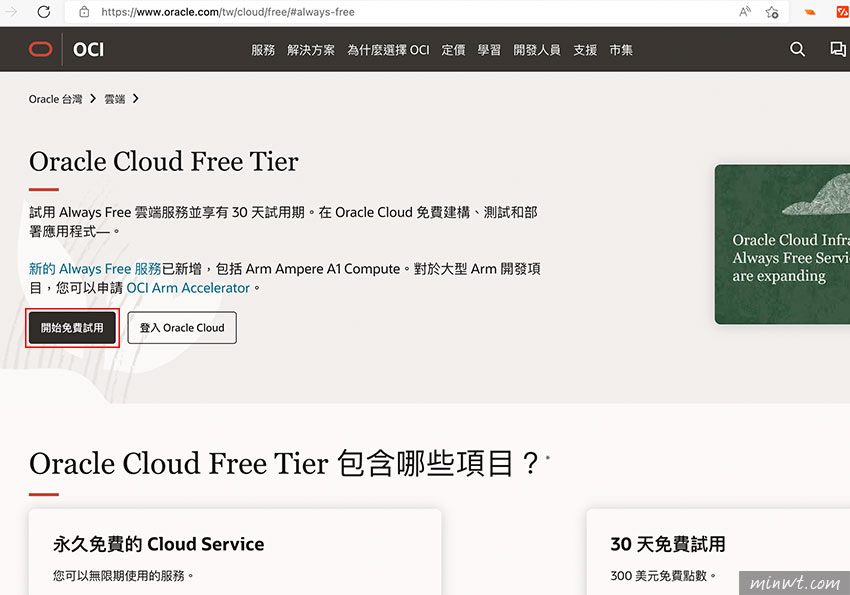Click the browser refresh icon
Image resolution: width=850 pixels, height=595 pixels.
44,12
